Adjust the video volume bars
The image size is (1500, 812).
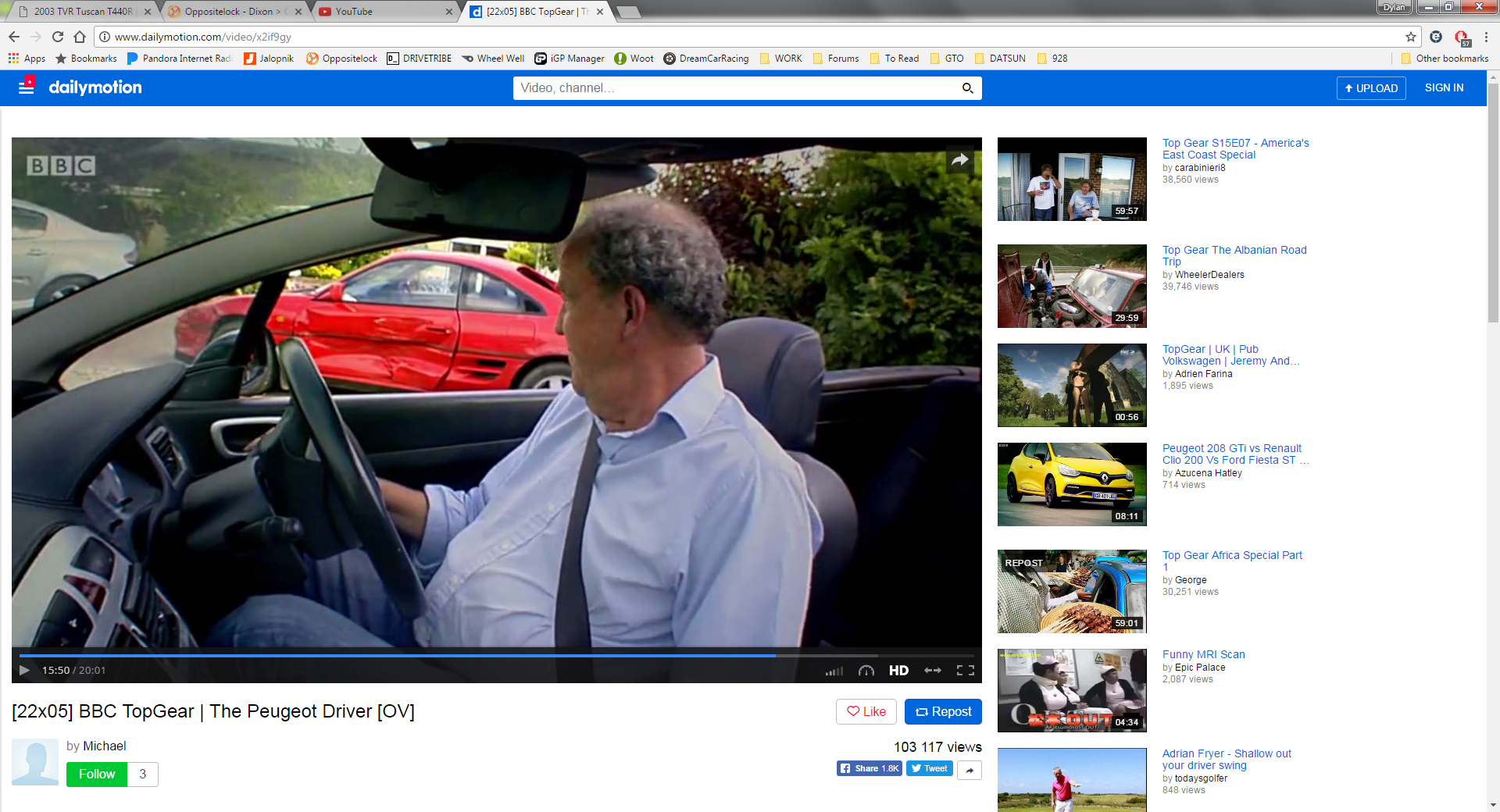834,671
